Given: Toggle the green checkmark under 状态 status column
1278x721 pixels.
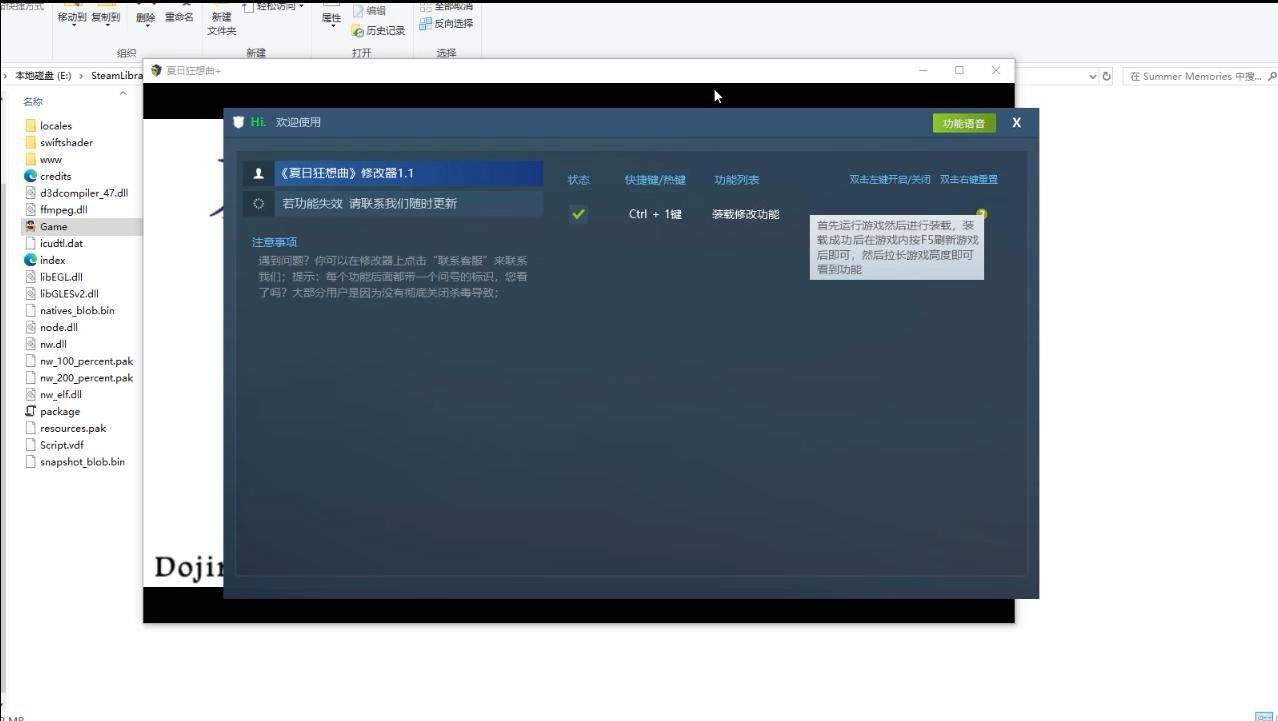Looking at the screenshot, I should [x=578, y=213].
